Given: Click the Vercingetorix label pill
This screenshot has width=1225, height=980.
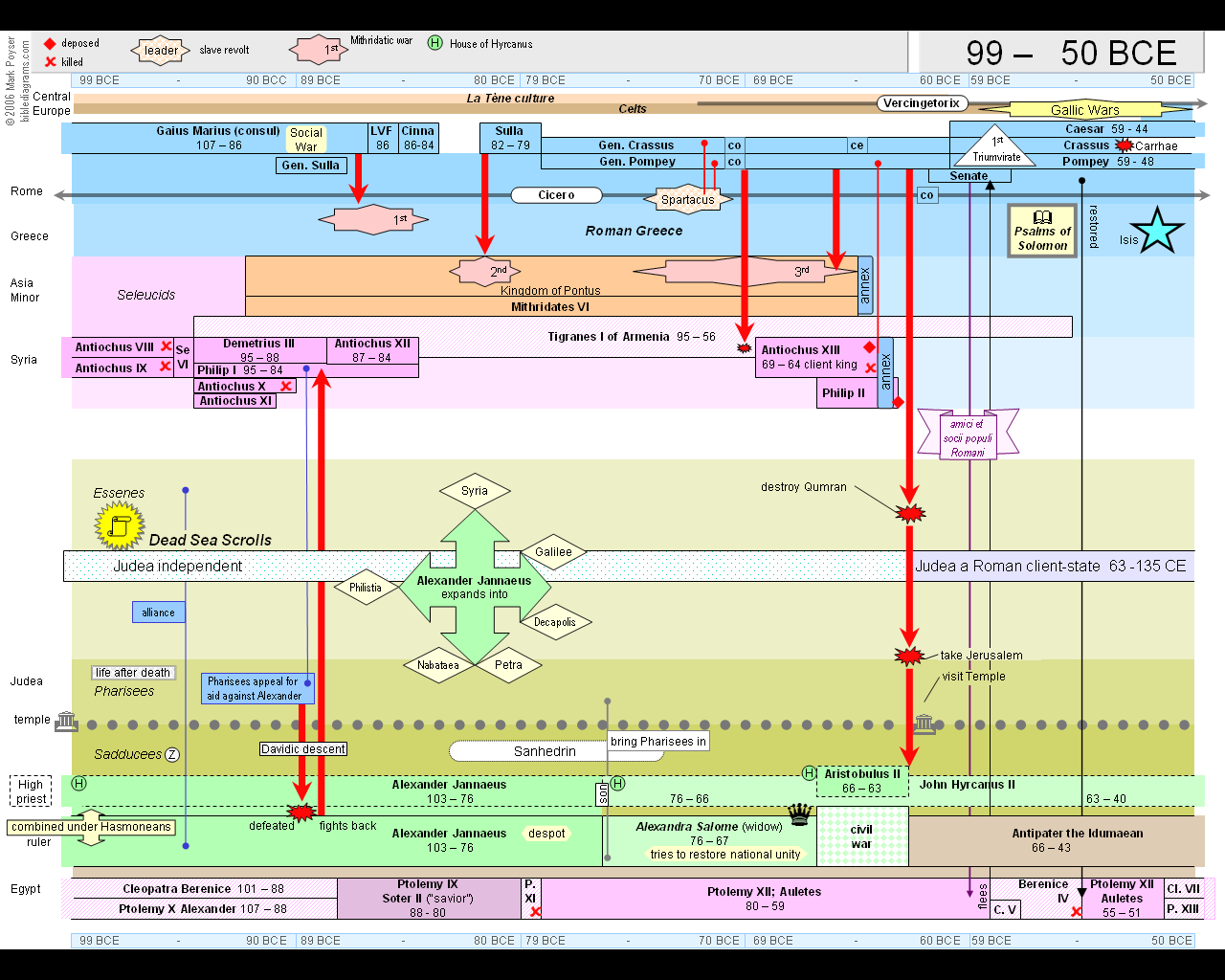Looking at the screenshot, I should tap(922, 103).
